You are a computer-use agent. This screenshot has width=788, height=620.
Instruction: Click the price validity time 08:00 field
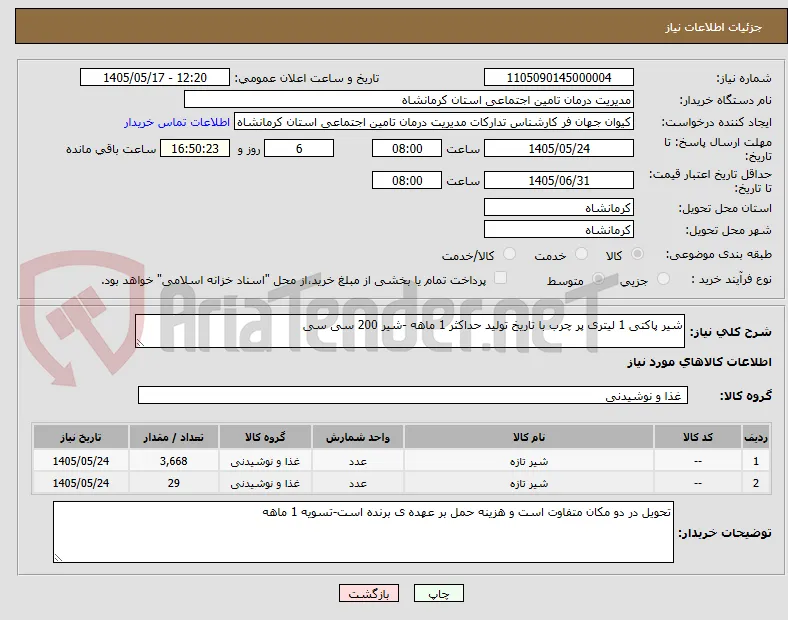407,180
